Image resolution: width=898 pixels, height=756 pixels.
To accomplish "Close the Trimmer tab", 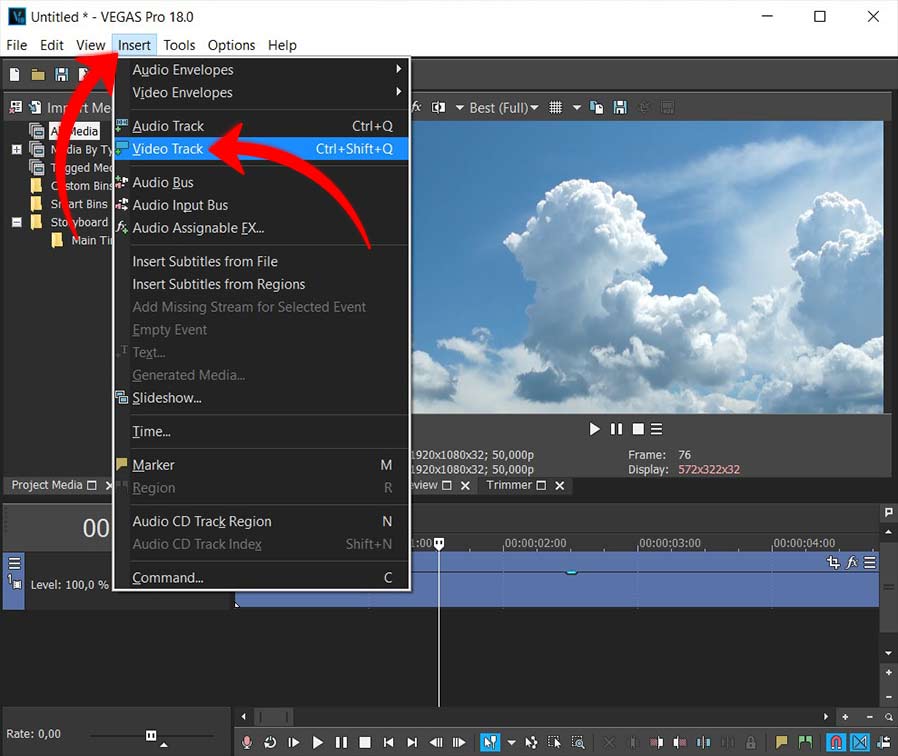I will tap(560, 486).
